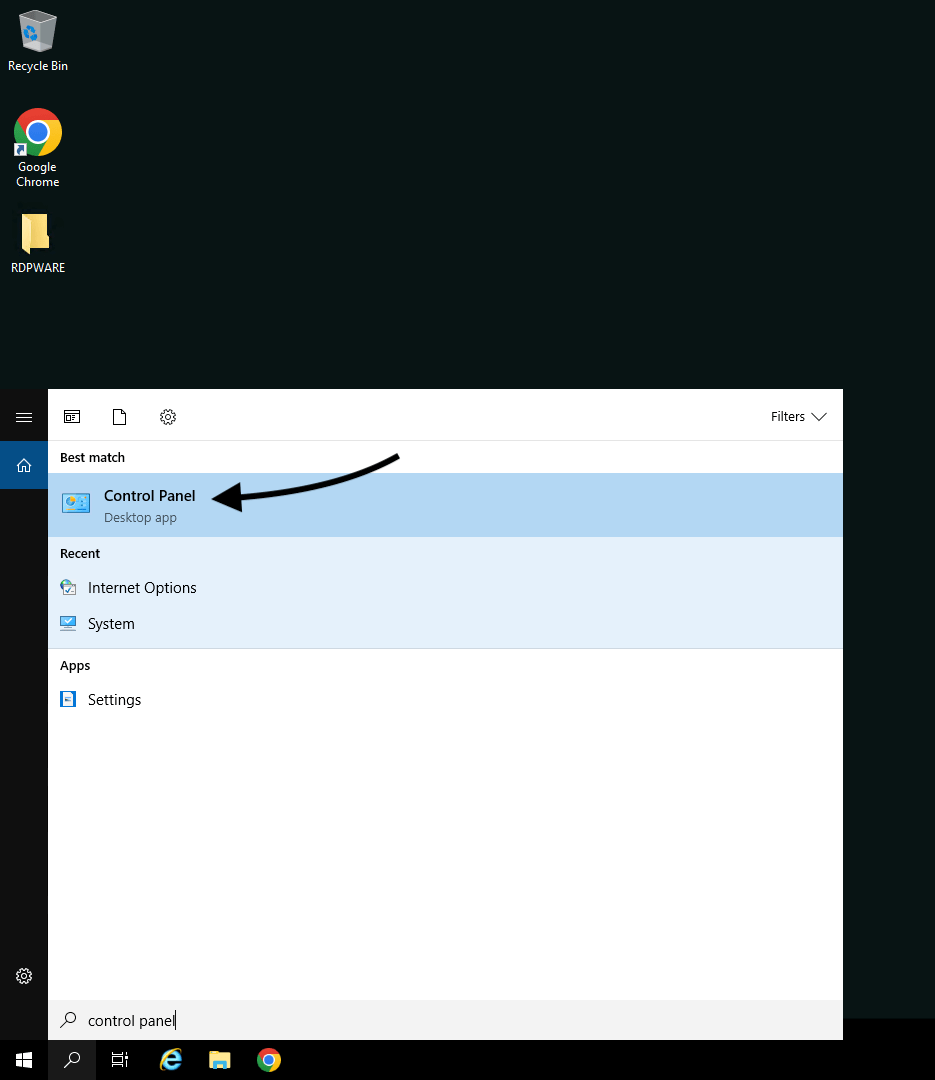The image size is (935, 1080).
Task: Filter search results by Documents icon
Action: click(119, 417)
